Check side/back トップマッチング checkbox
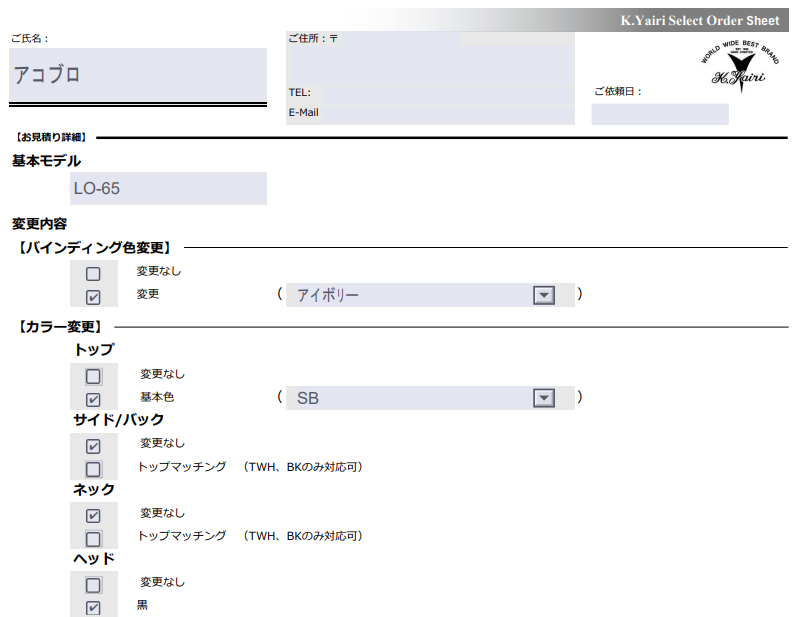This screenshot has width=801, height=617. (93, 469)
